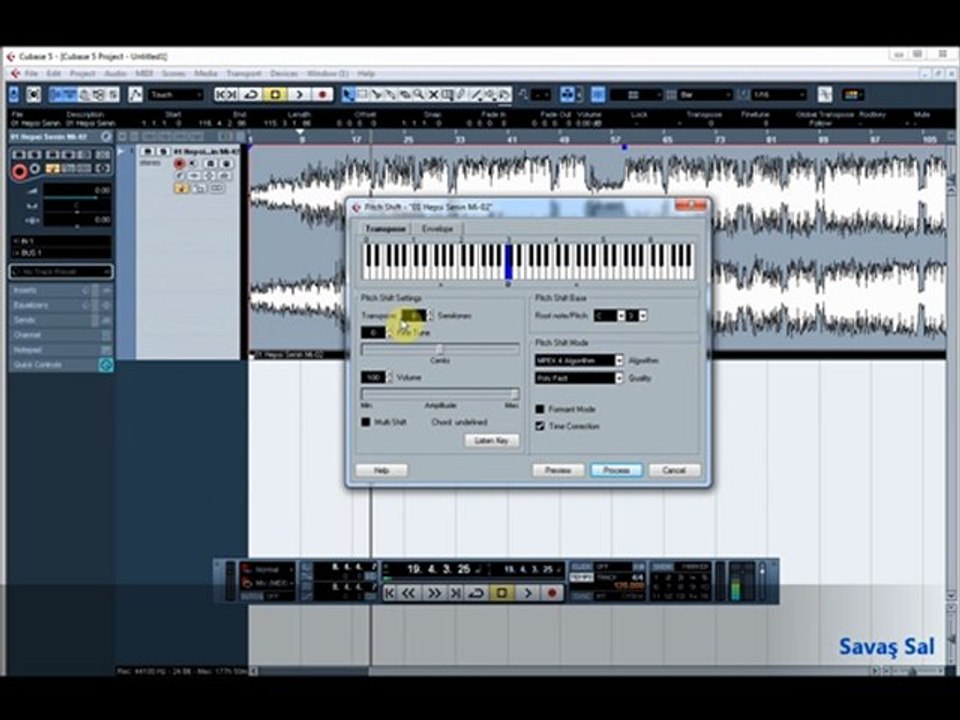This screenshot has width=960, height=720.
Task: Click the large record-enable button in Inspector
Action: click(20, 171)
